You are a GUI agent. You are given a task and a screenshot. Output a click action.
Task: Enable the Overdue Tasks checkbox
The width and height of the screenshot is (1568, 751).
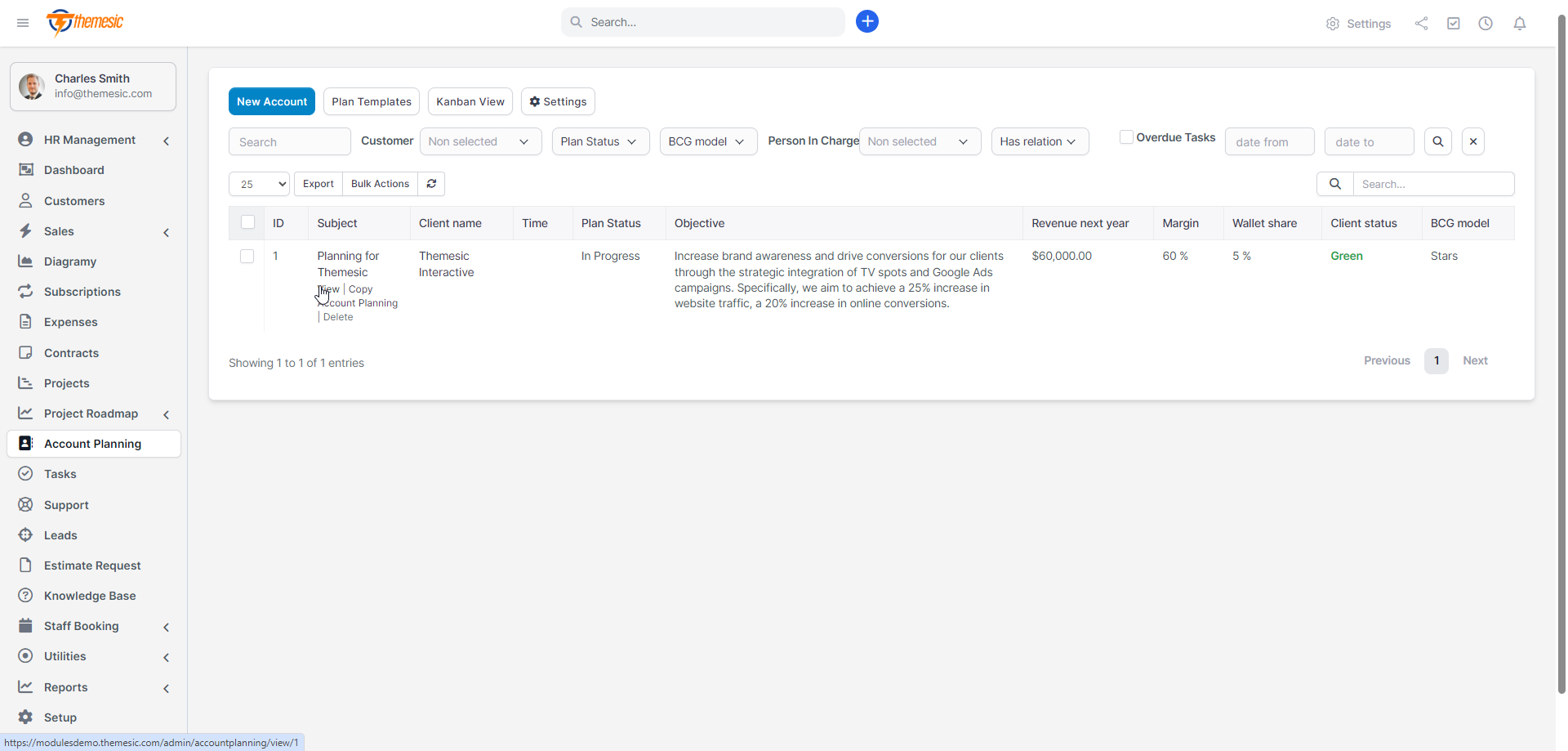1126,137
